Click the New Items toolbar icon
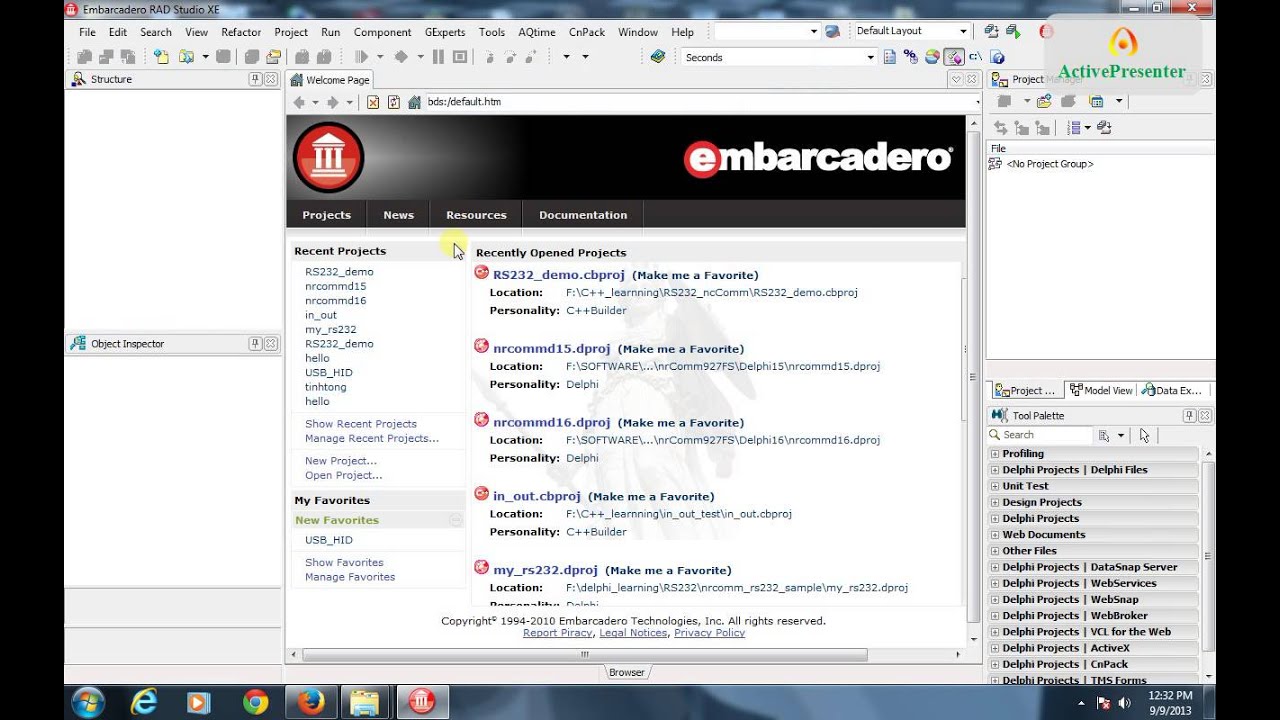The height and width of the screenshot is (720, 1280). coord(161,57)
